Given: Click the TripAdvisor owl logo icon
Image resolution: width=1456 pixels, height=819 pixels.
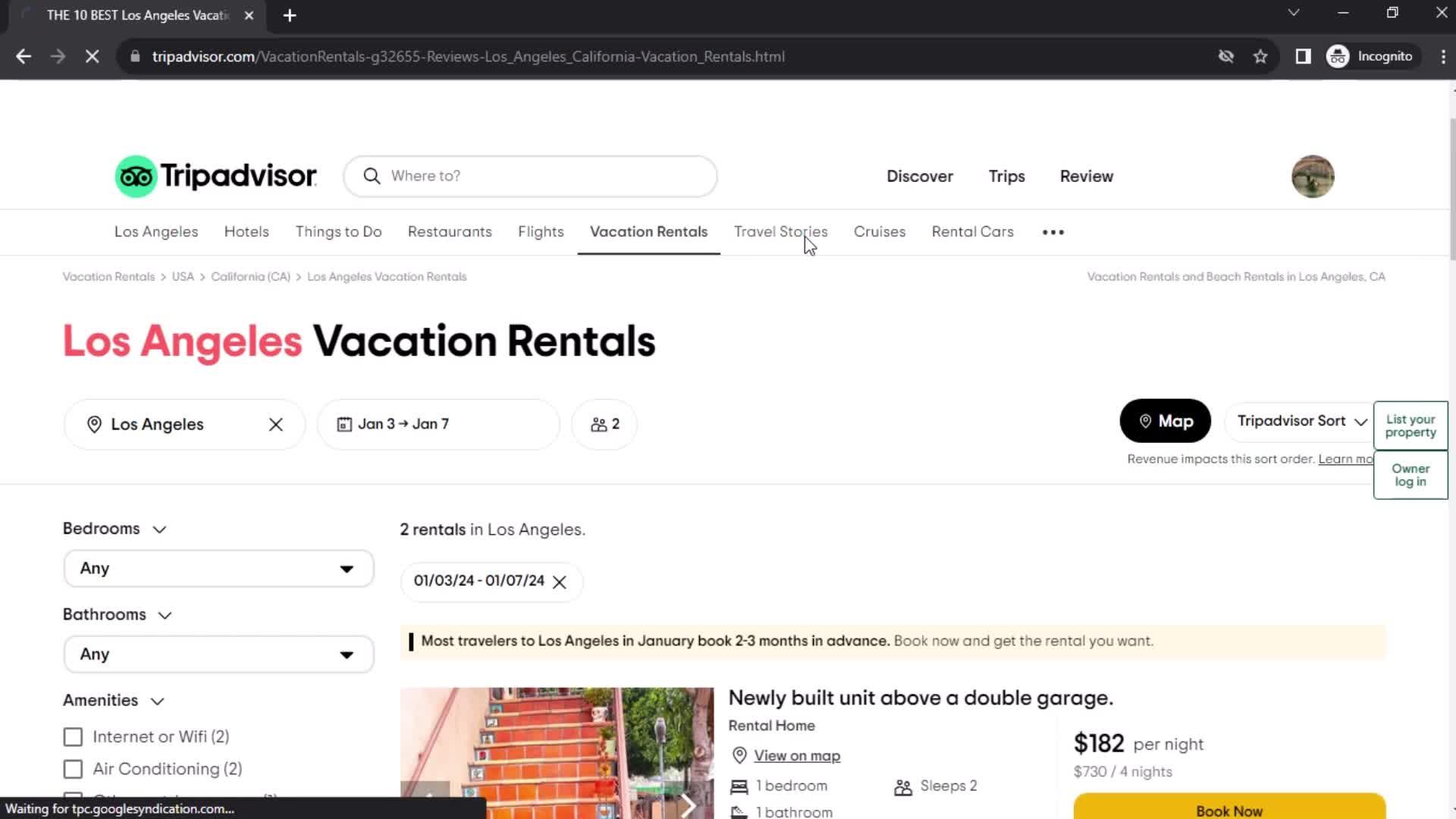Looking at the screenshot, I should click(x=136, y=176).
